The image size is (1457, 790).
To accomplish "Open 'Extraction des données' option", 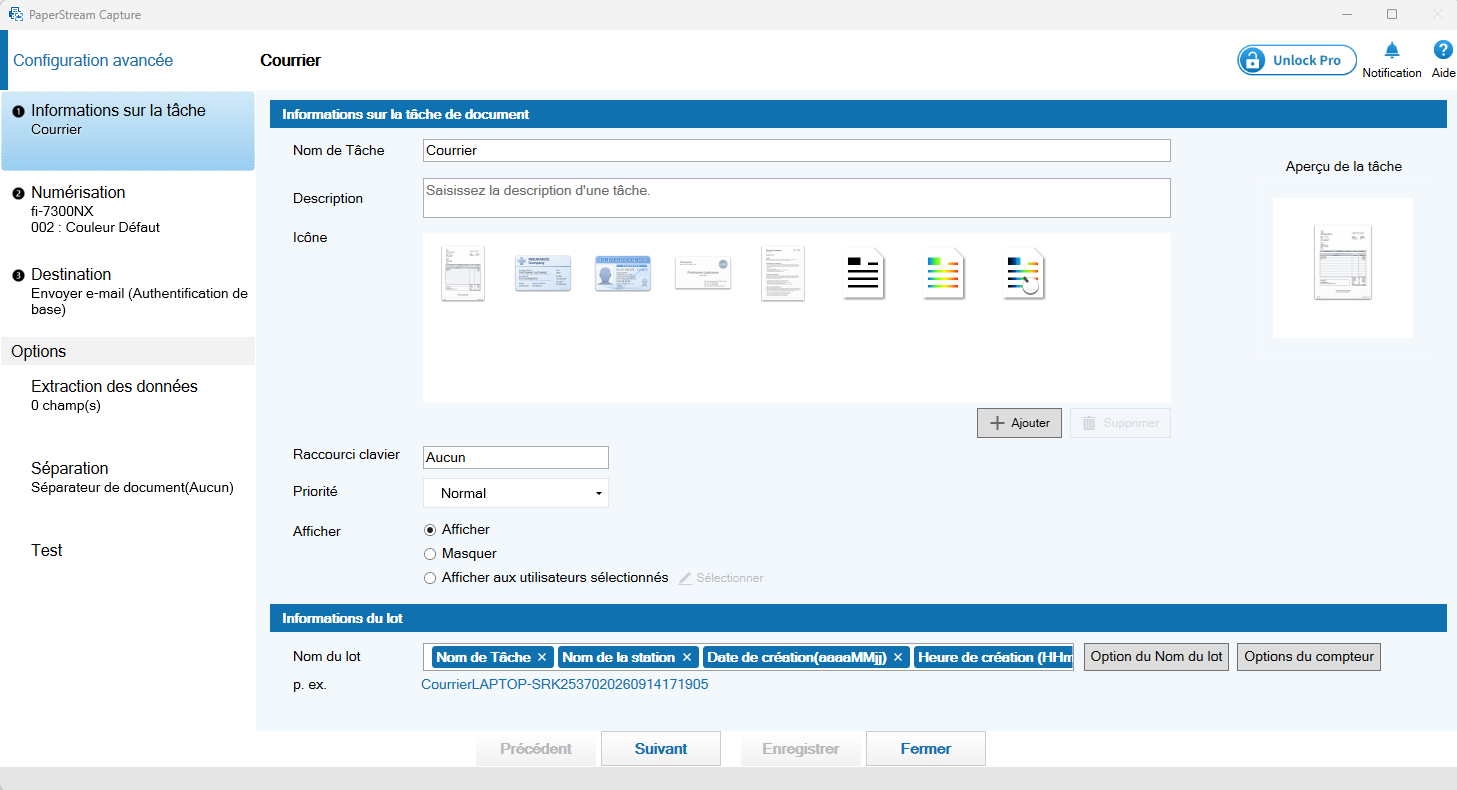I will tap(128, 395).
